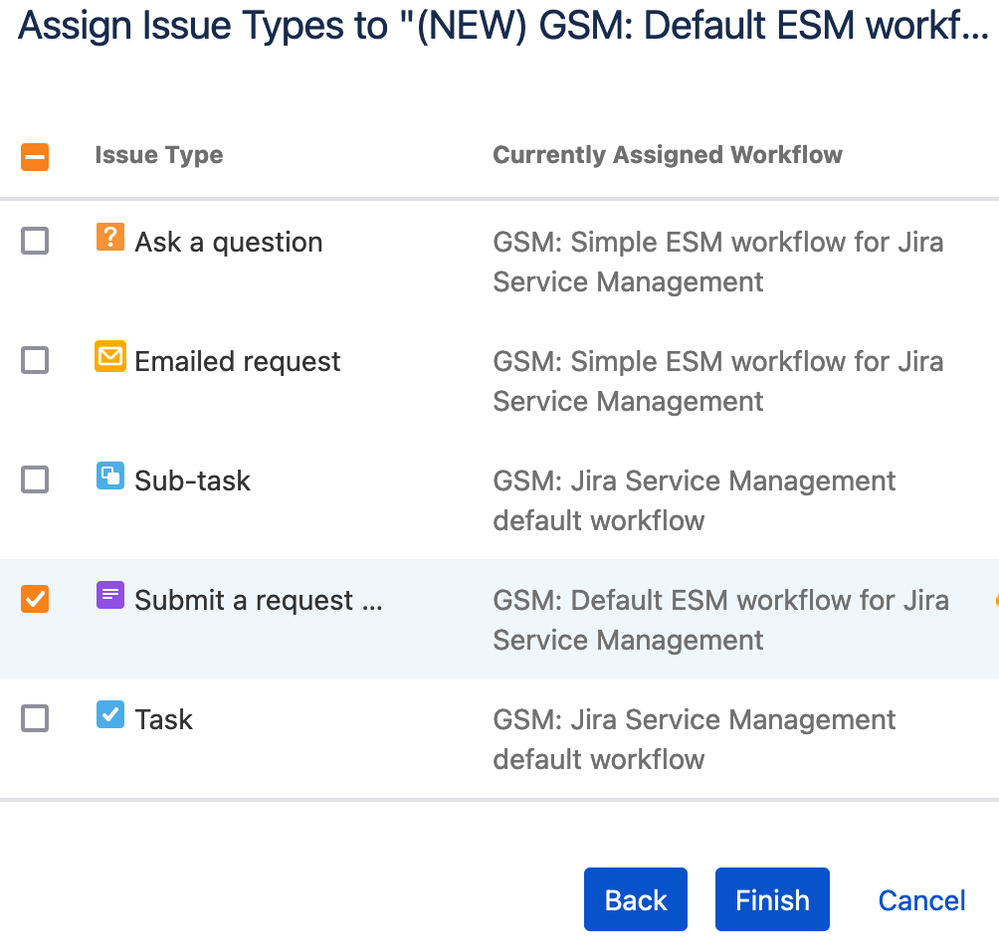Image resolution: width=999 pixels, height=943 pixels.
Task: Click the workflow text for Task row
Action: (x=694, y=739)
